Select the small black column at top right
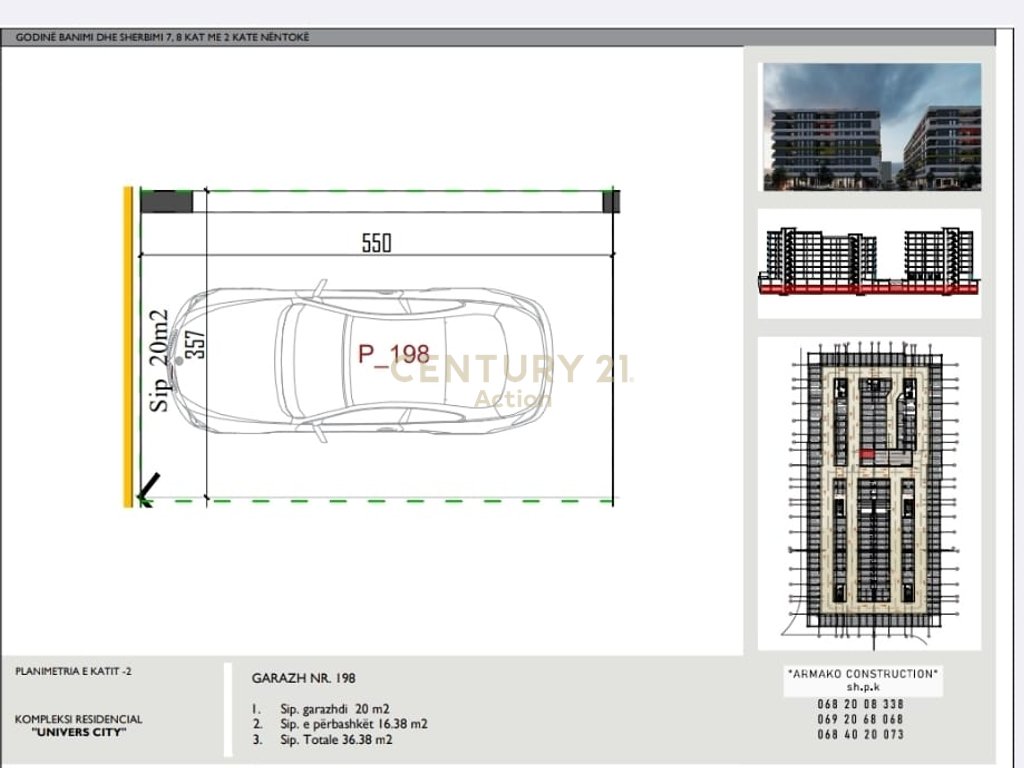The image size is (1024, 768). click(610, 201)
